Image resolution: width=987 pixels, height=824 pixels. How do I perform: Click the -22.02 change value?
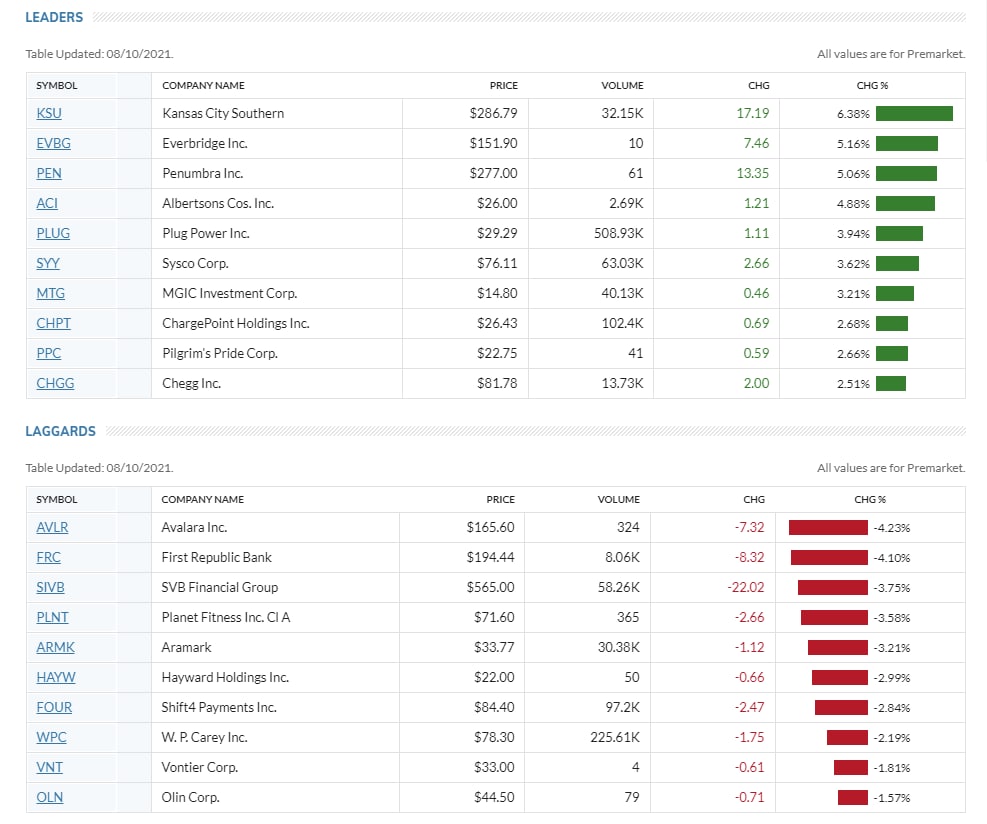click(745, 587)
